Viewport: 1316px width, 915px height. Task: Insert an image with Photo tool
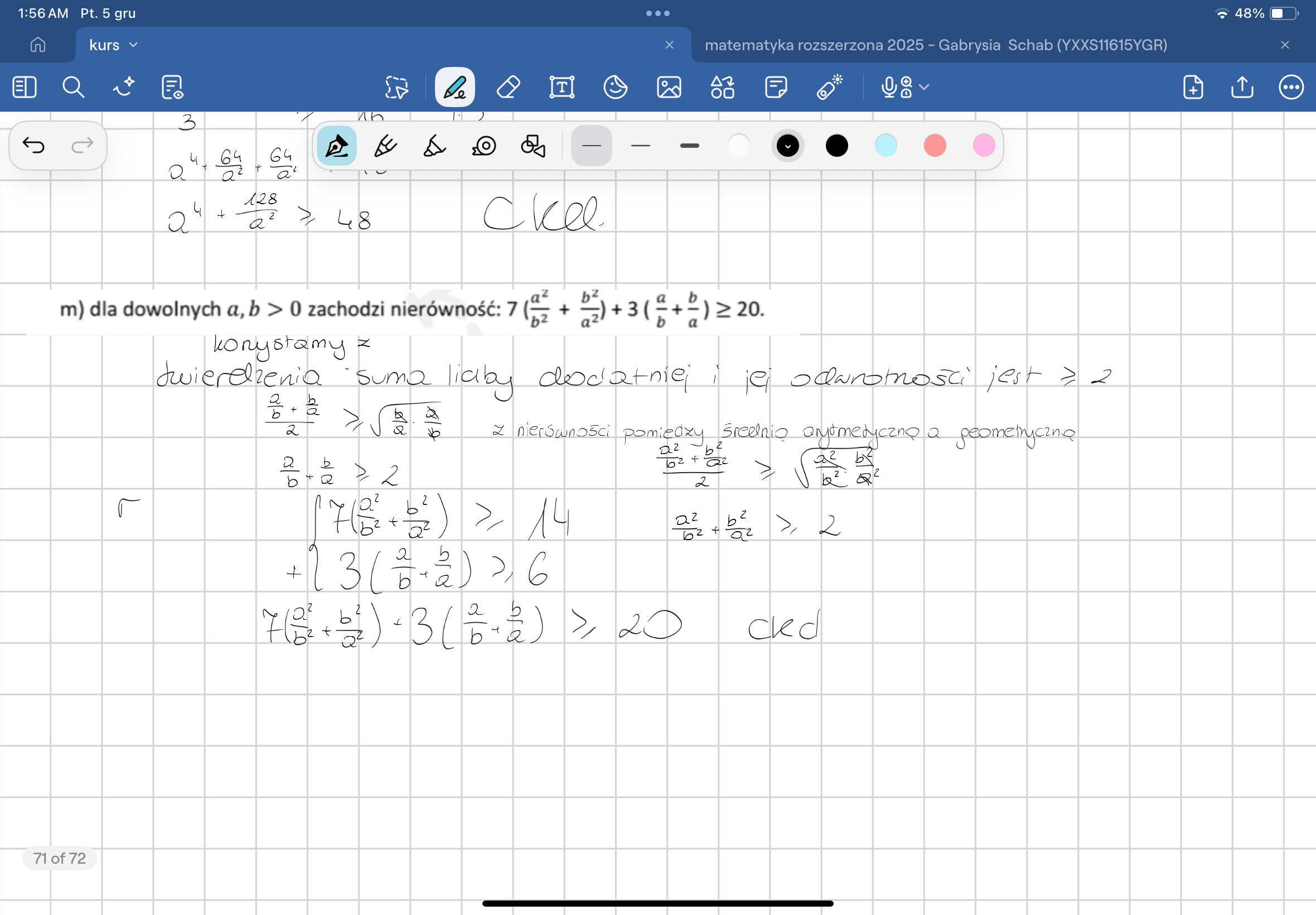coord(669,88)
